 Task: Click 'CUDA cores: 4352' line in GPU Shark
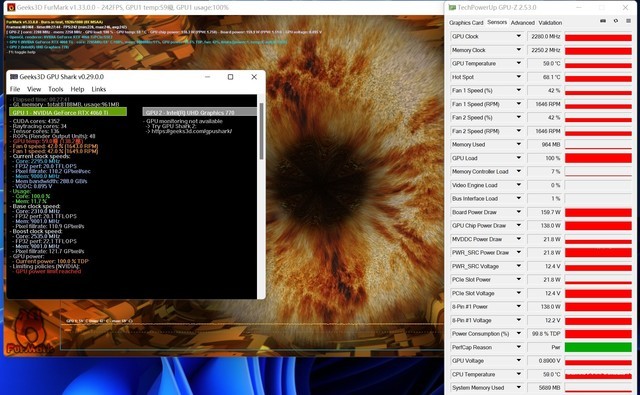[x=36, y=121]
